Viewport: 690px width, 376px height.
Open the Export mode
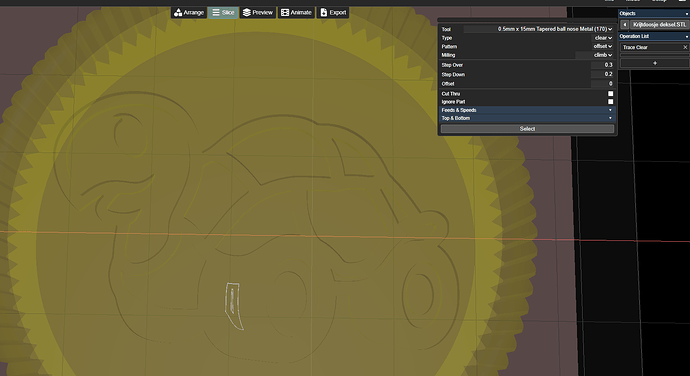333,12
